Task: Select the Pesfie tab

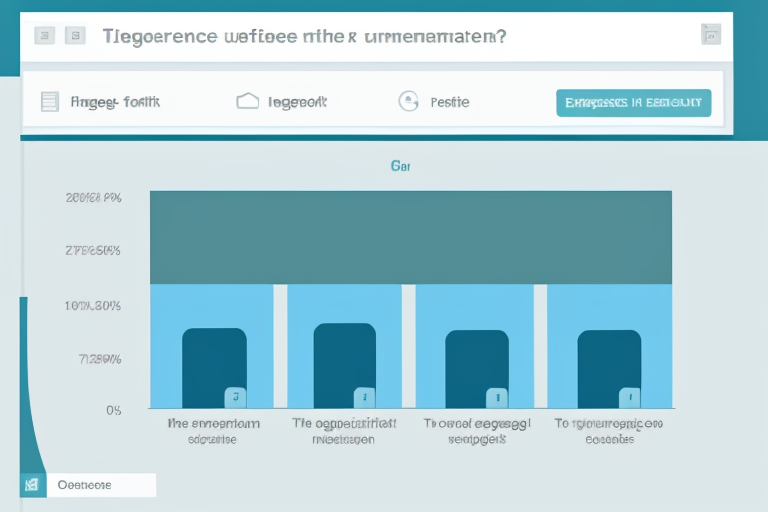Action: [x=449, y=102]
